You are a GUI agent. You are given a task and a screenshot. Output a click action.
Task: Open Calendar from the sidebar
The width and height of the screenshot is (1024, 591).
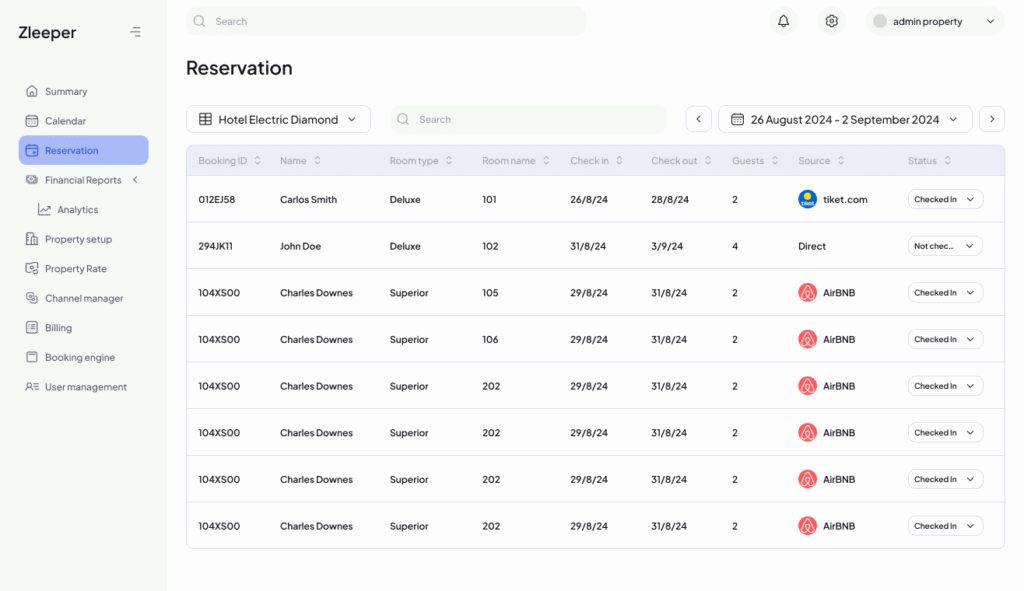[65, 121]
